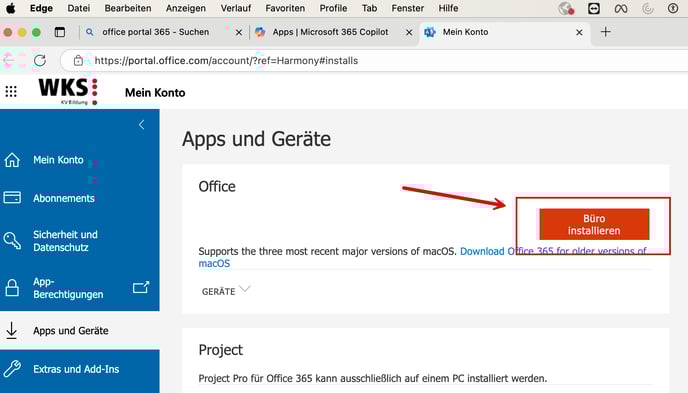Open App-Berechtigungen in the sidebar
The image size is (688, 393).
(68, 288)
